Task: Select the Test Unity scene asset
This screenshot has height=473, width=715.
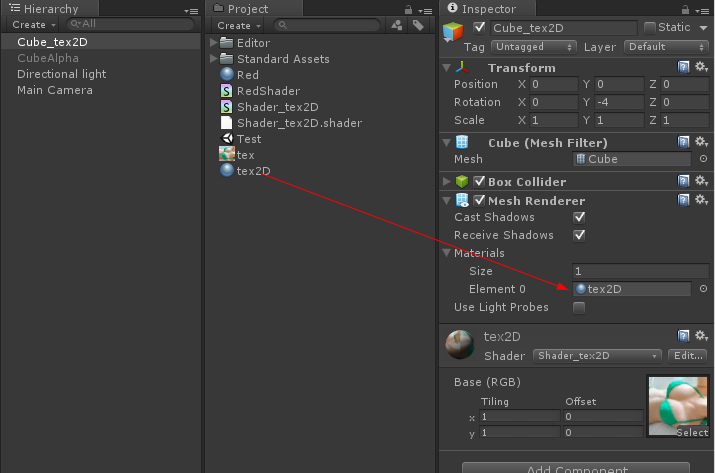Action: pos(248,139)
